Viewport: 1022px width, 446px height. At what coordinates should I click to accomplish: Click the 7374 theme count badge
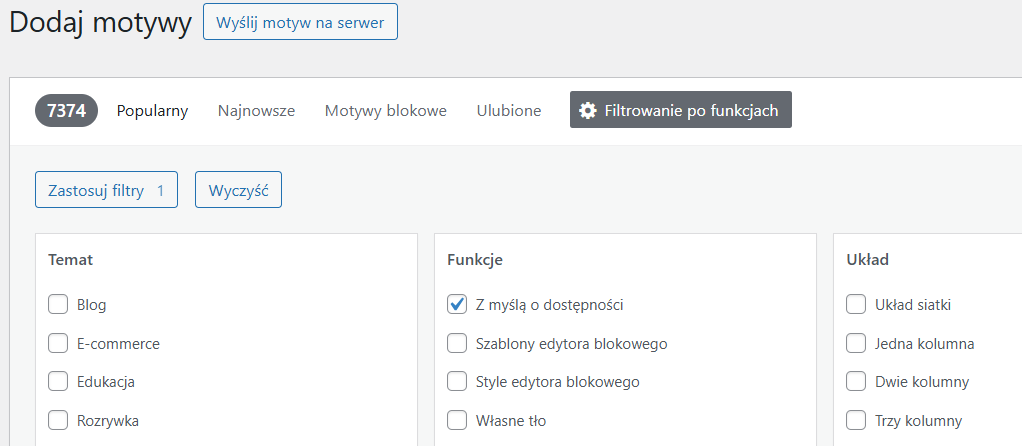coord(66,111)
